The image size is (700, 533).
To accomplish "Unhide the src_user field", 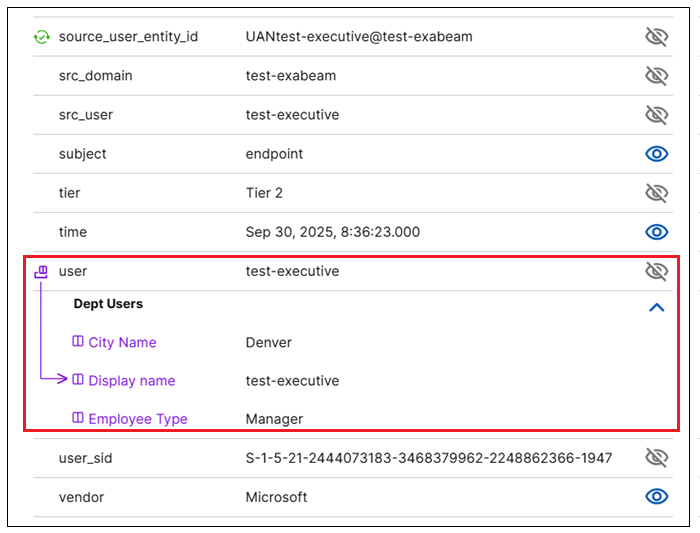I will (656, 115).
